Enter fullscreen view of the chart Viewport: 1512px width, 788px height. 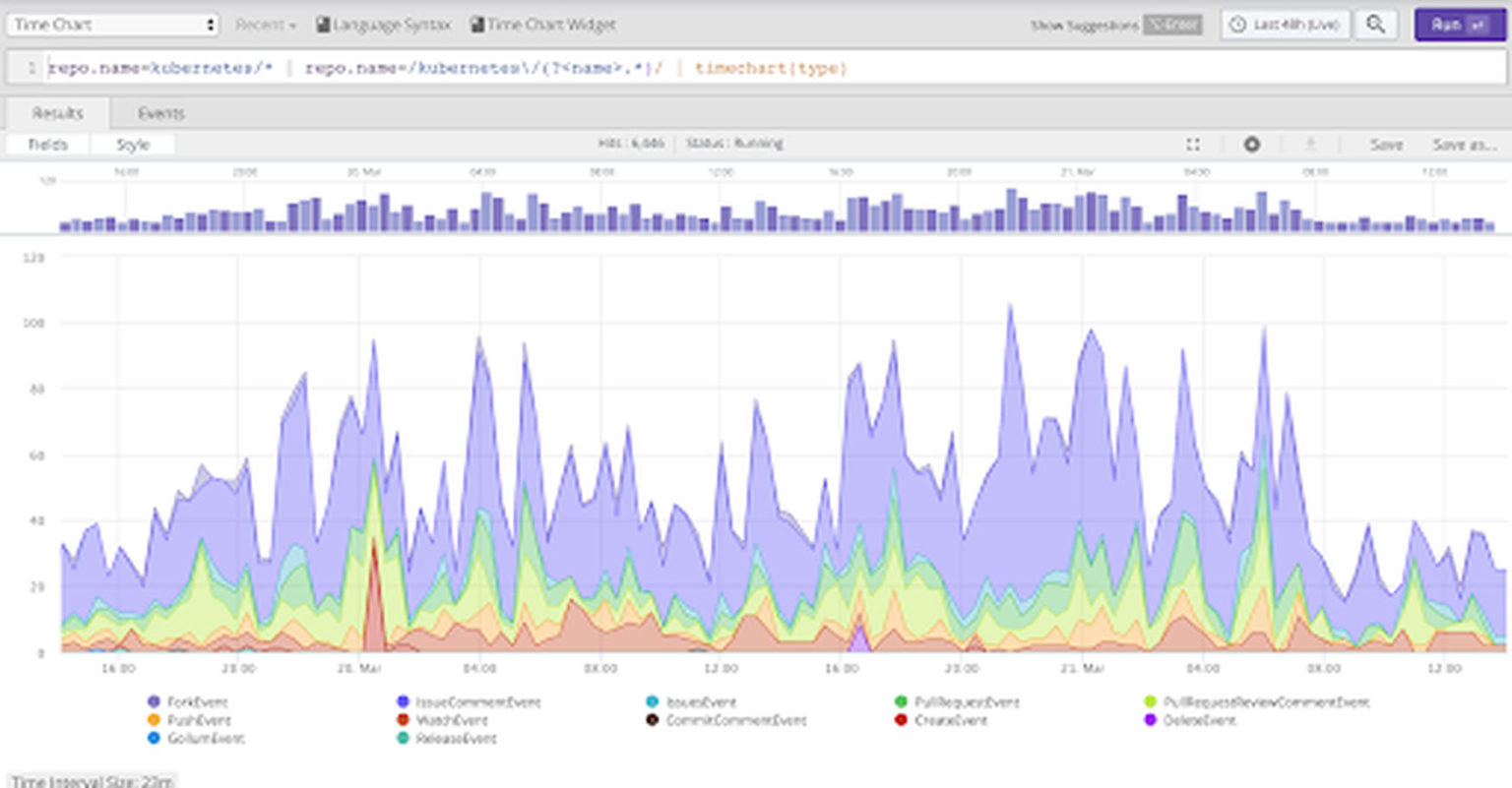1193,144
